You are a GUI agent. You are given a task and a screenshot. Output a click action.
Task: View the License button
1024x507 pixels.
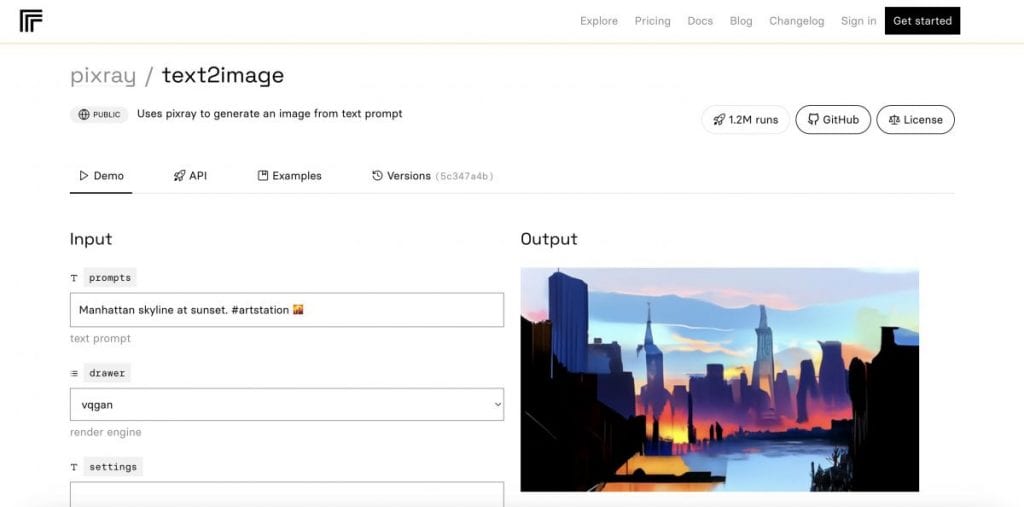(x=916, y=120)
